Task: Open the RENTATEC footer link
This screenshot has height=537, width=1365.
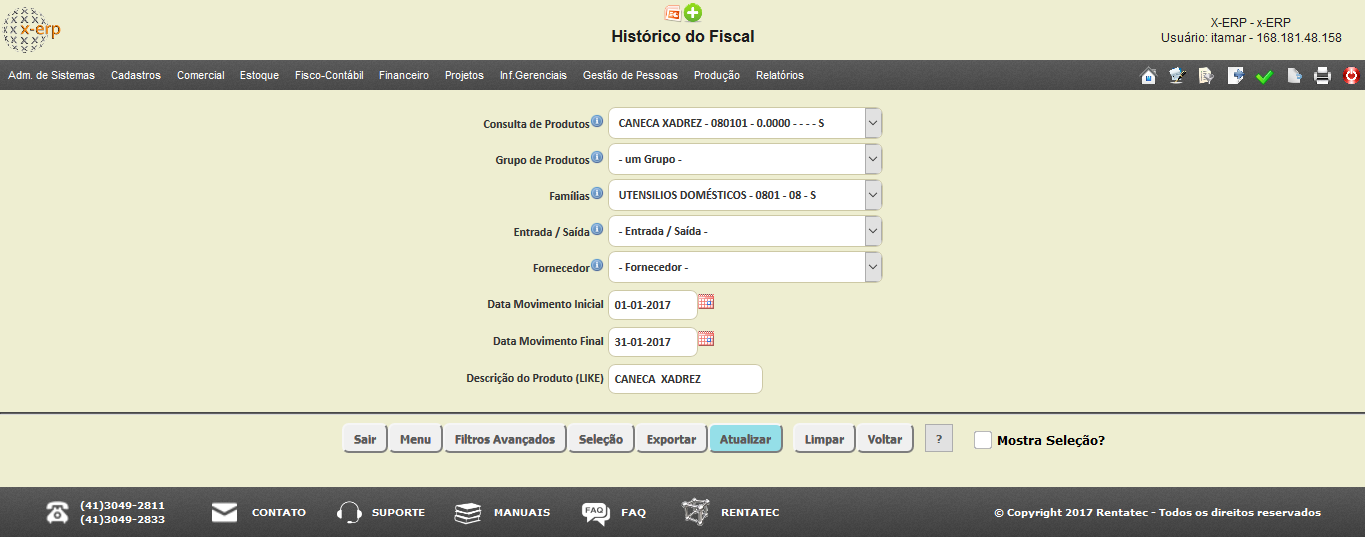Action: pos(750,513)
